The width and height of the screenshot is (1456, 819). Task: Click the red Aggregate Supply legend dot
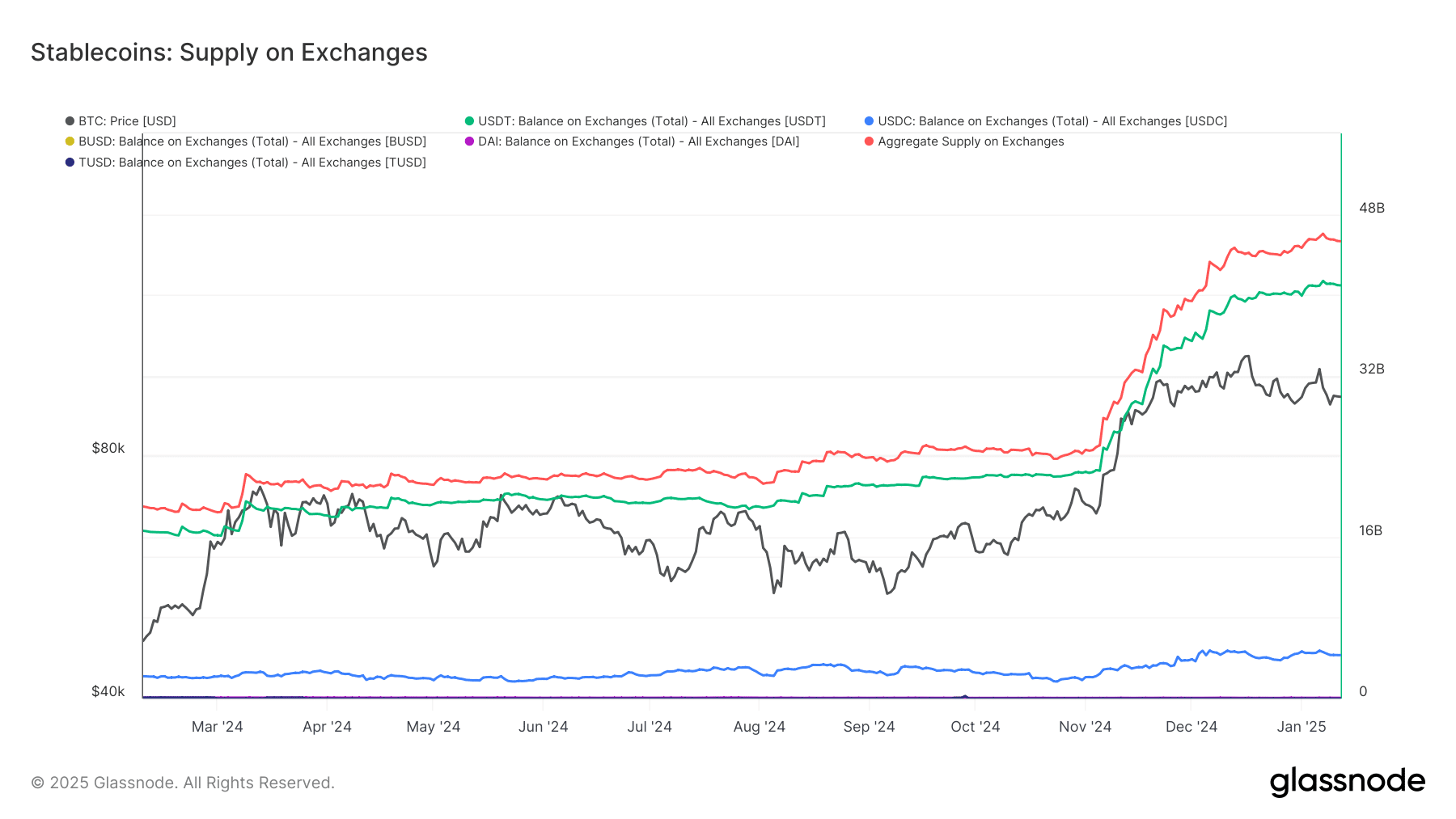click(869, 141)
